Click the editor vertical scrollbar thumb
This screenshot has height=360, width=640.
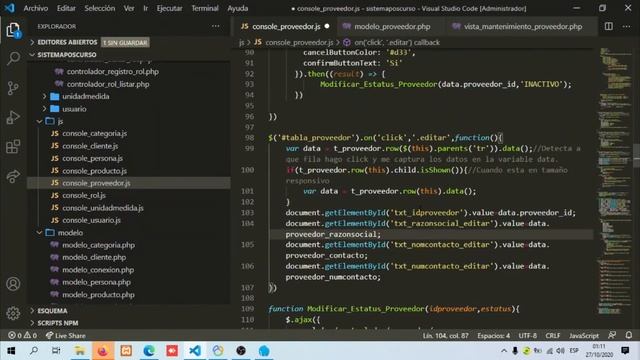(636, 155)
